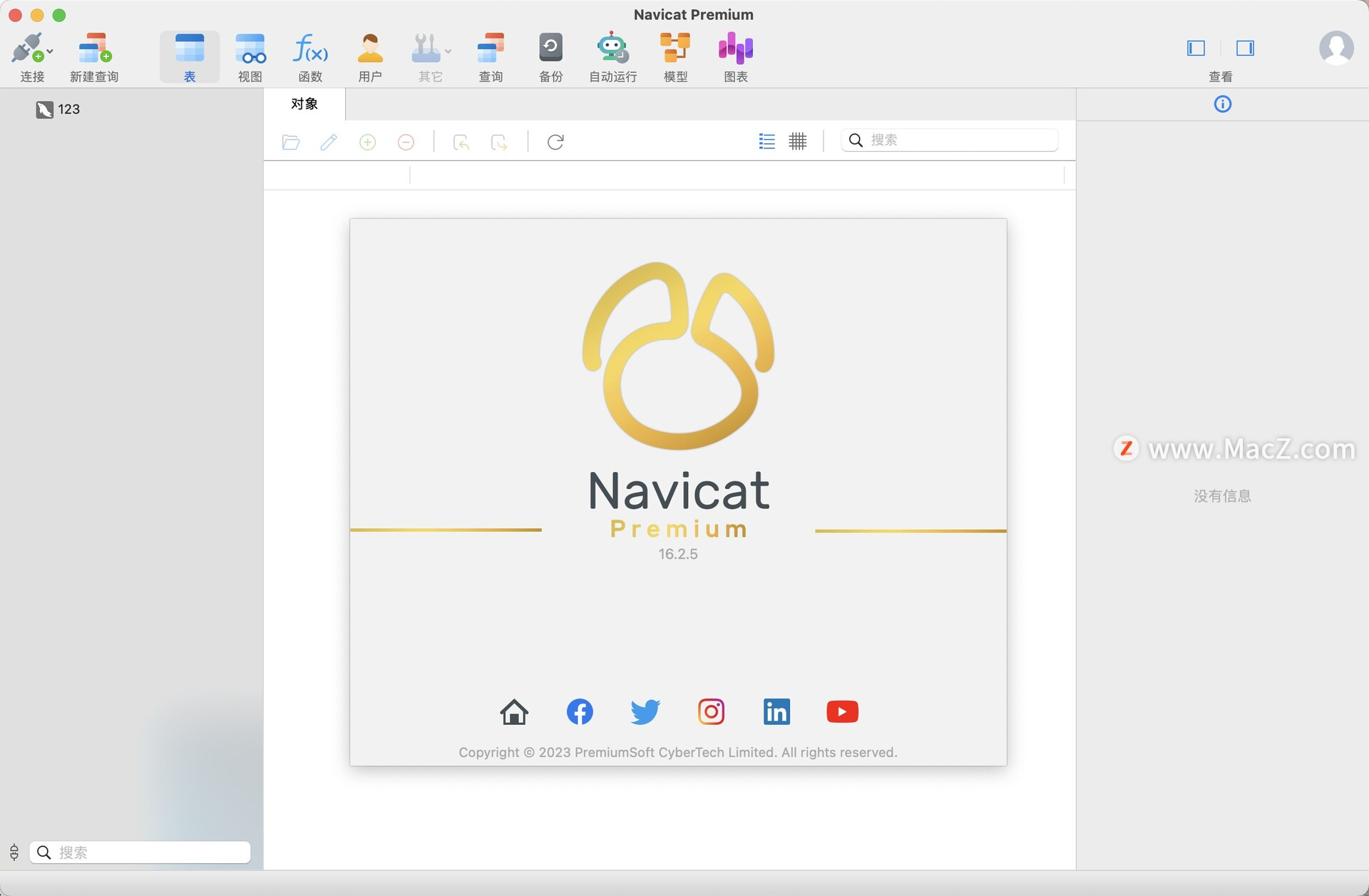
Task: Toggle the right info pane view
Action: [1245, 48]
